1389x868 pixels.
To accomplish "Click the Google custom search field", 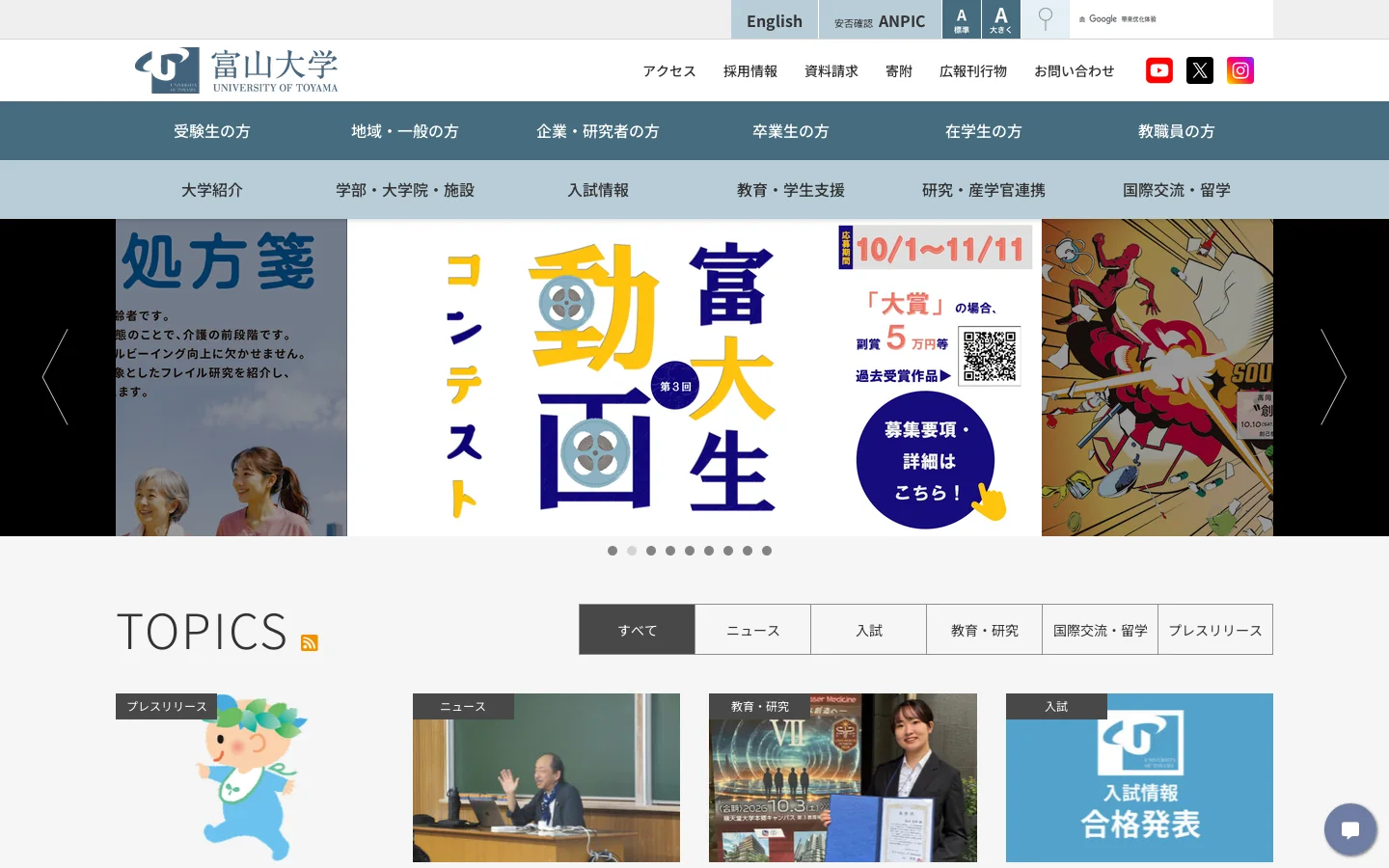I will [x=1171, y=19].
